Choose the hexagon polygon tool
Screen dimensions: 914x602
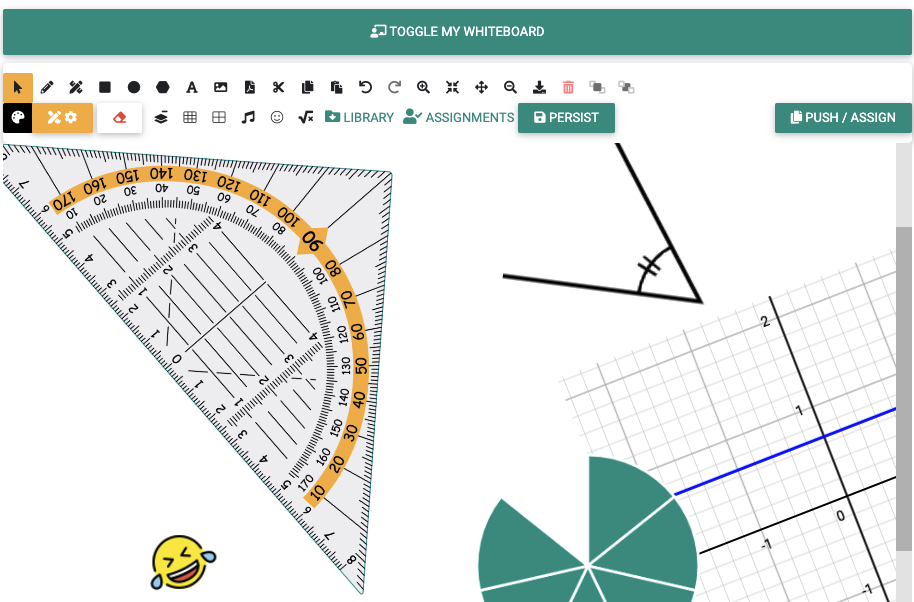[163, 87]
